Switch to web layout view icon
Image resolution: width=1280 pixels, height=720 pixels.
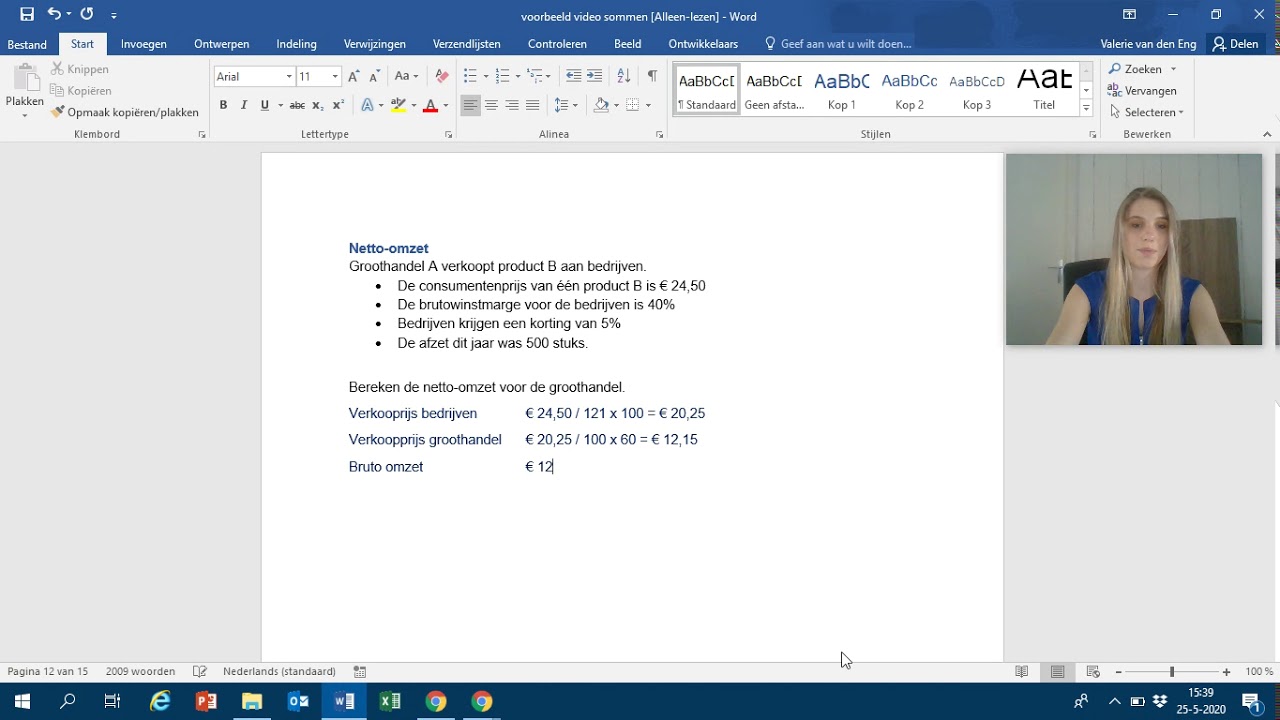click(1093, 672)
